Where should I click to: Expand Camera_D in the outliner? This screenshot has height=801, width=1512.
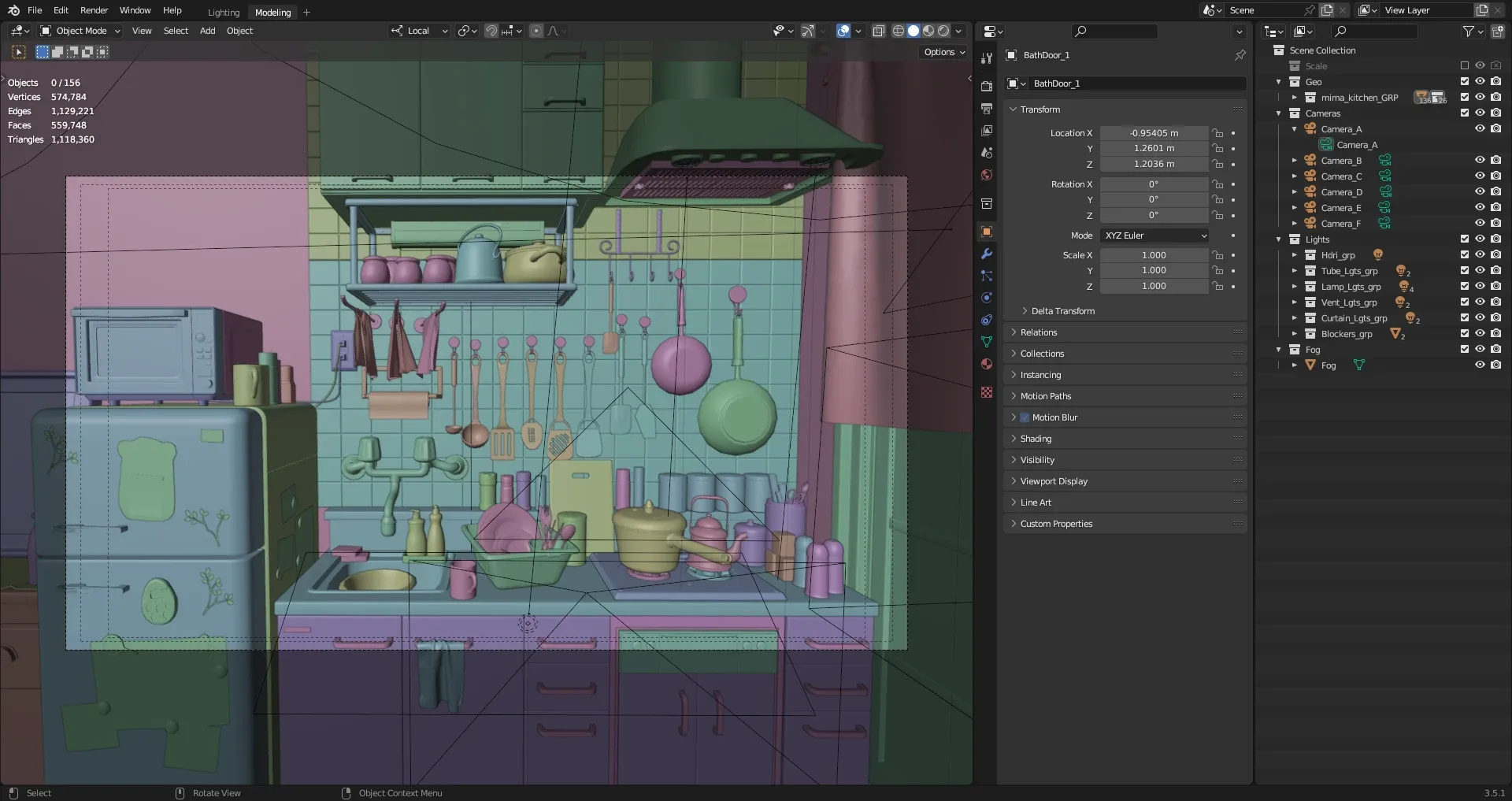[x=1294, y=192]
